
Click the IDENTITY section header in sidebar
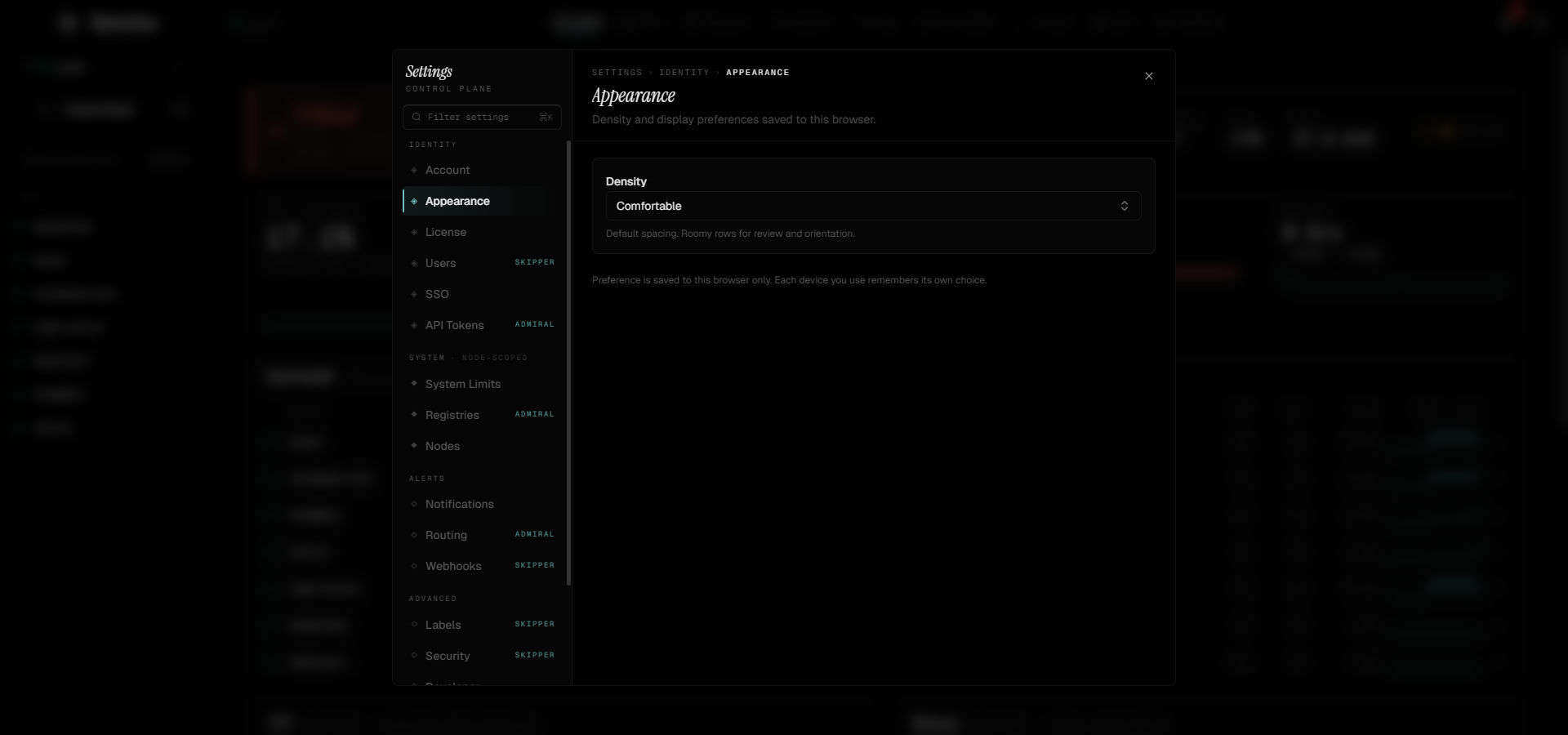(x=433, y=145)
